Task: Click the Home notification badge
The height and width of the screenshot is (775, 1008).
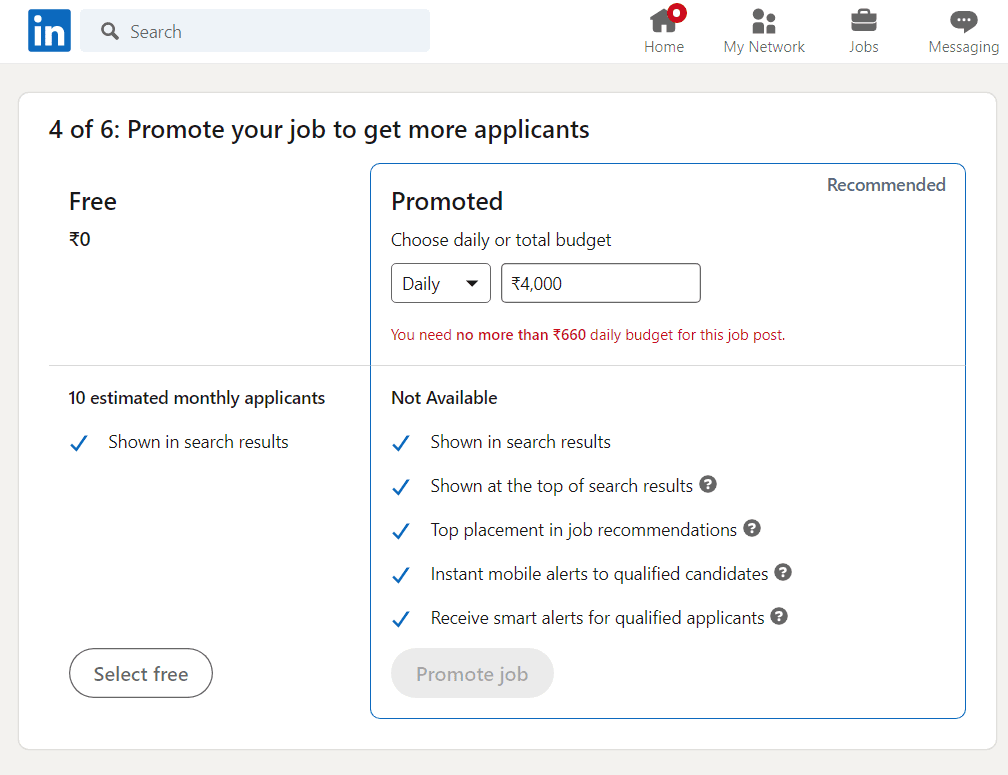Action: pyautogui.click(x=677, y=13)
